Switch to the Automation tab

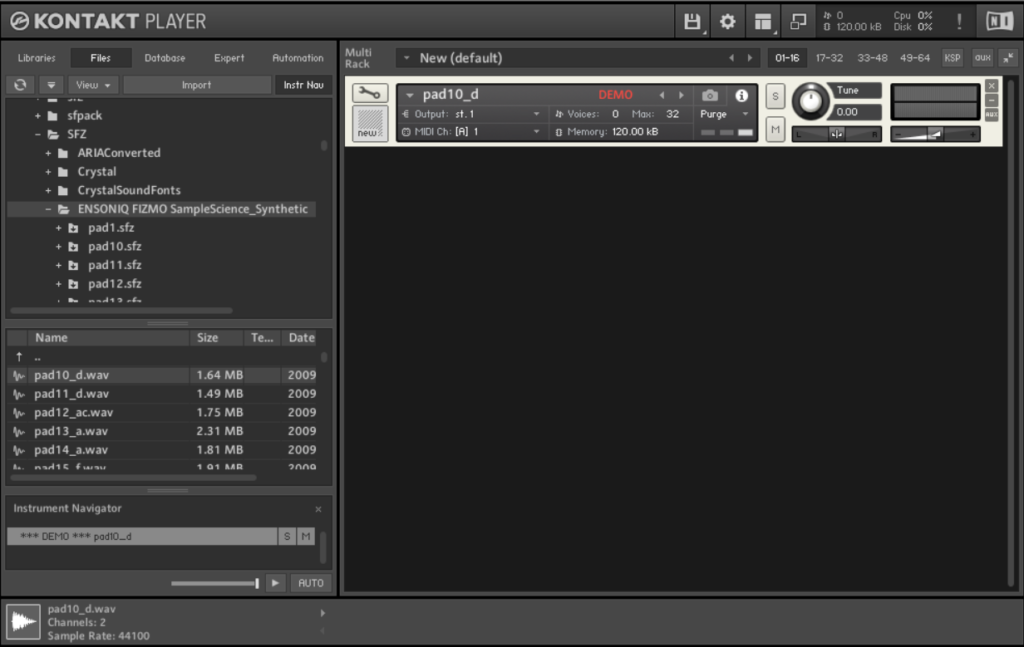click(x=298, y=58)
